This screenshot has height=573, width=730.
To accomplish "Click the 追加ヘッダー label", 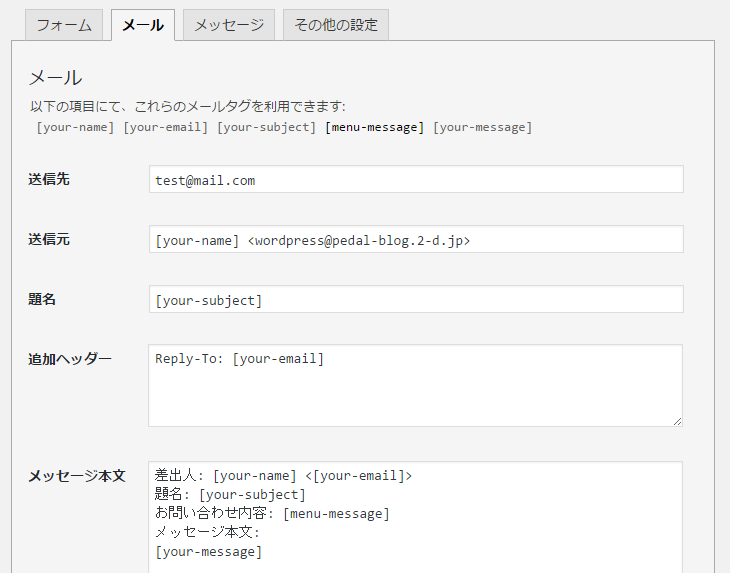I will (70, 359).
